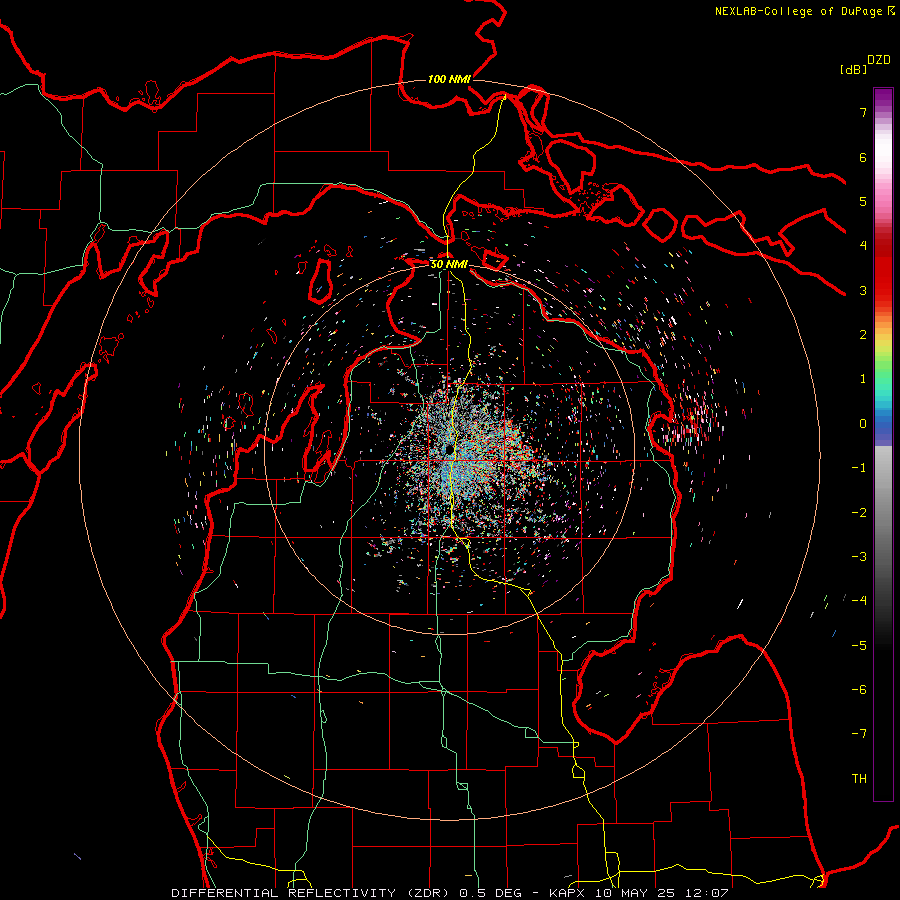Click the positive 5 scale value
The height and width of the screenshot is (900, 900).
click(x=863, y=201)
